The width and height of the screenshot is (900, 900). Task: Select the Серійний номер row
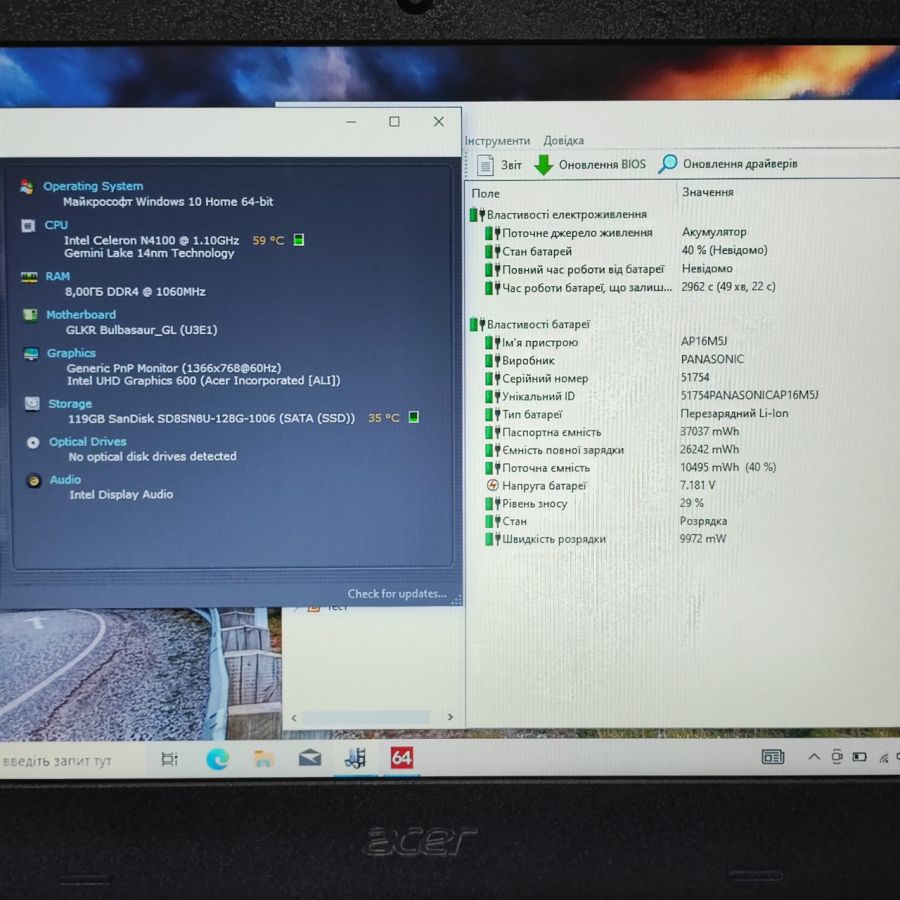coord(597,378)
